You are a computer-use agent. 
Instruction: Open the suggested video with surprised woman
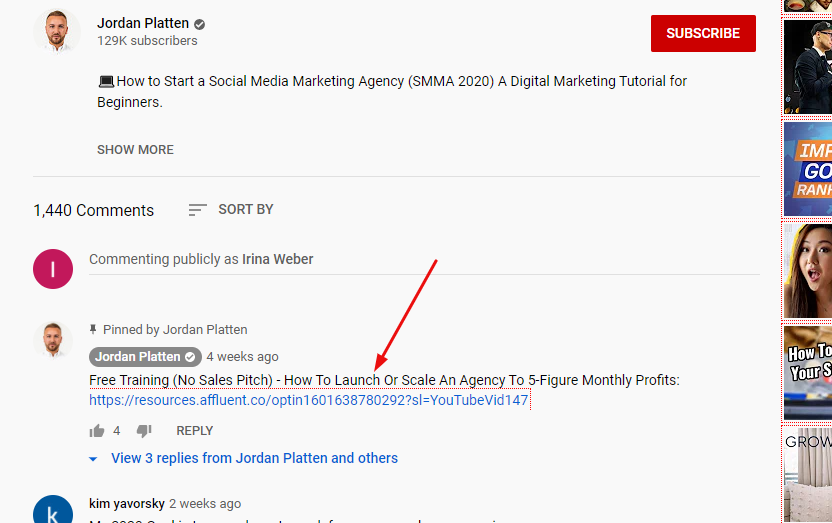click(808, 271)
